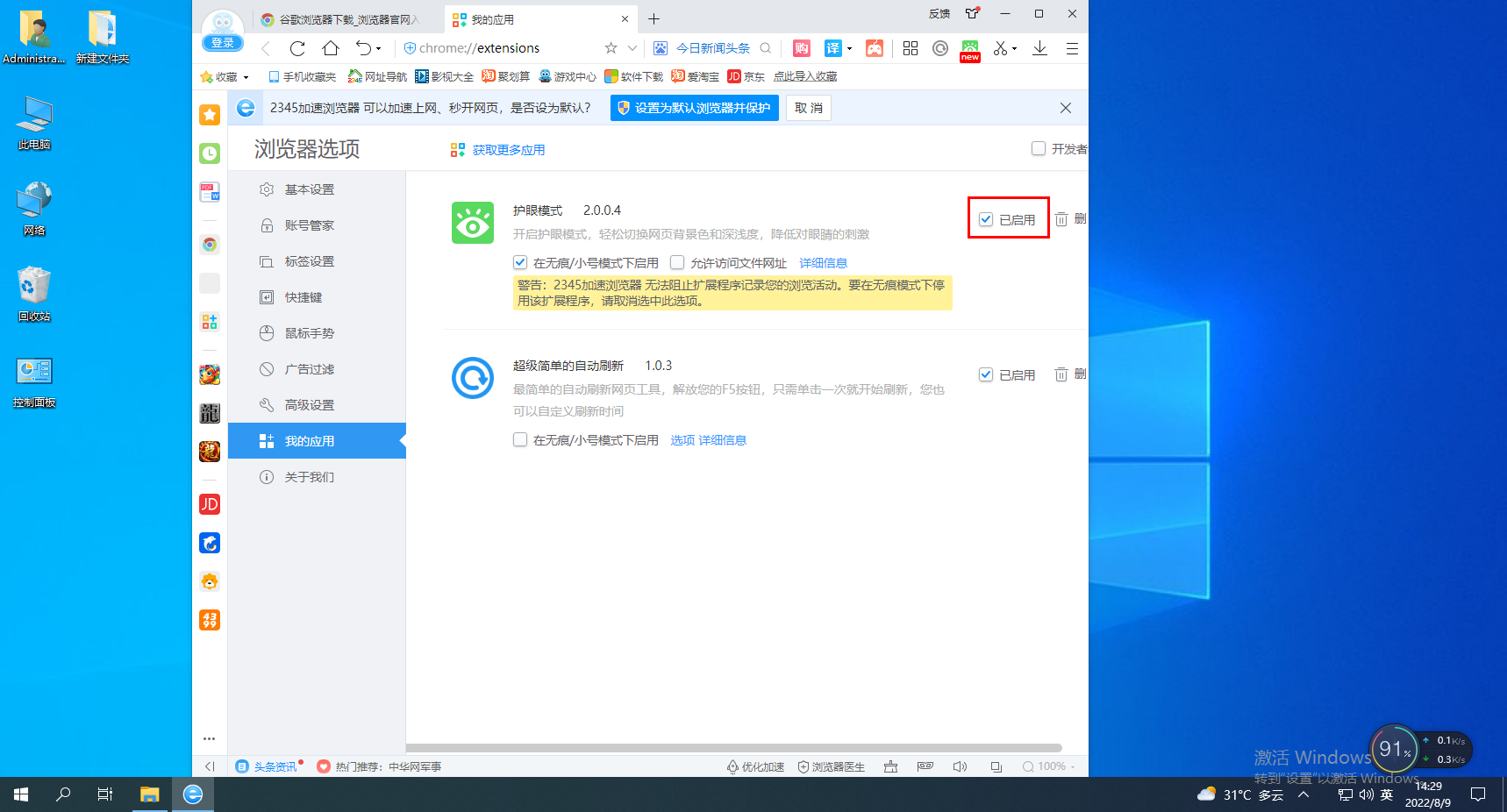
Task: Toggle the status bar mute speaker icon
Action: 960,766
